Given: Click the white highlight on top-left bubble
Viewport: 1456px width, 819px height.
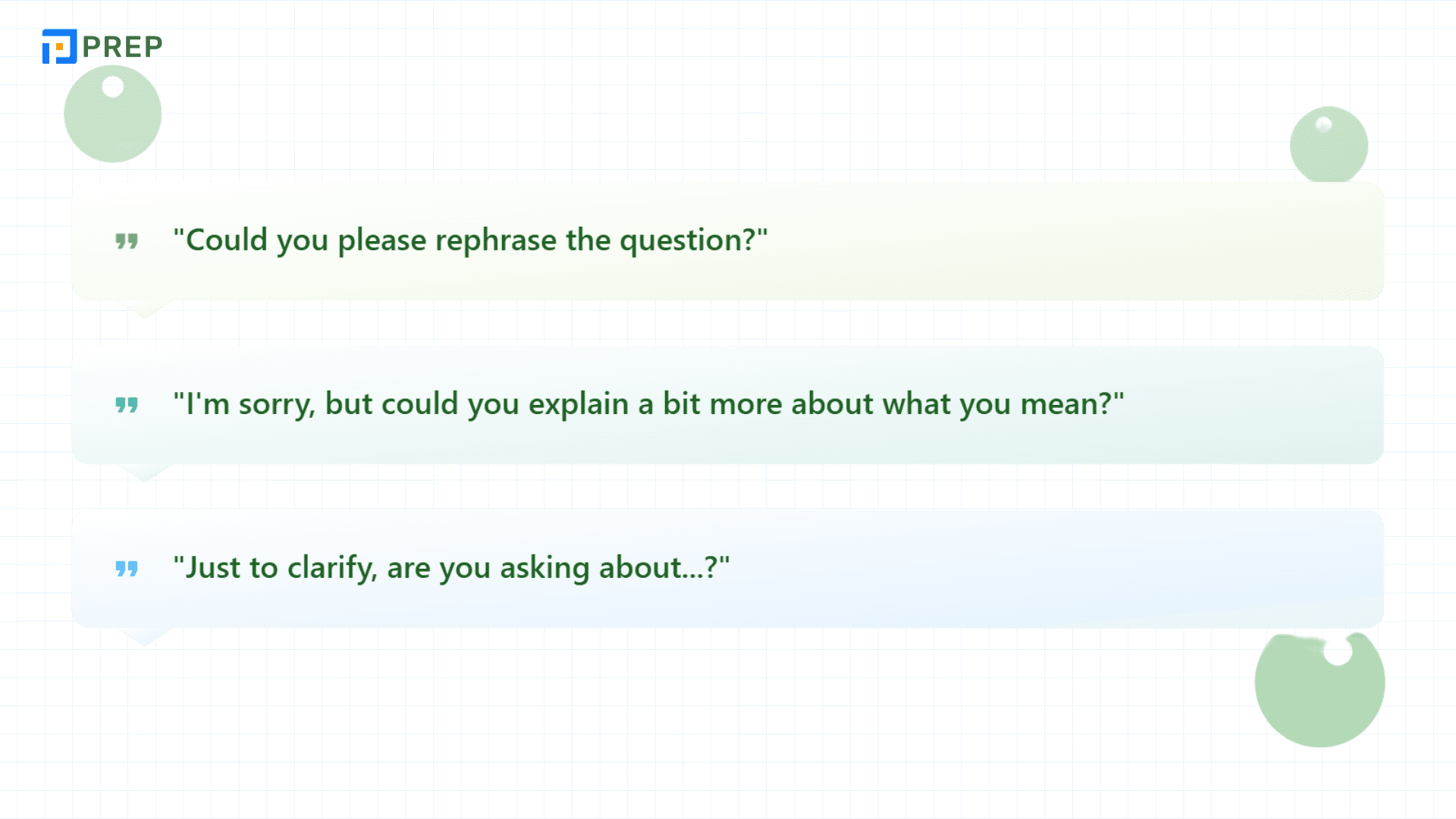Looking at the screenshot, I should click(x=113, y=86).
